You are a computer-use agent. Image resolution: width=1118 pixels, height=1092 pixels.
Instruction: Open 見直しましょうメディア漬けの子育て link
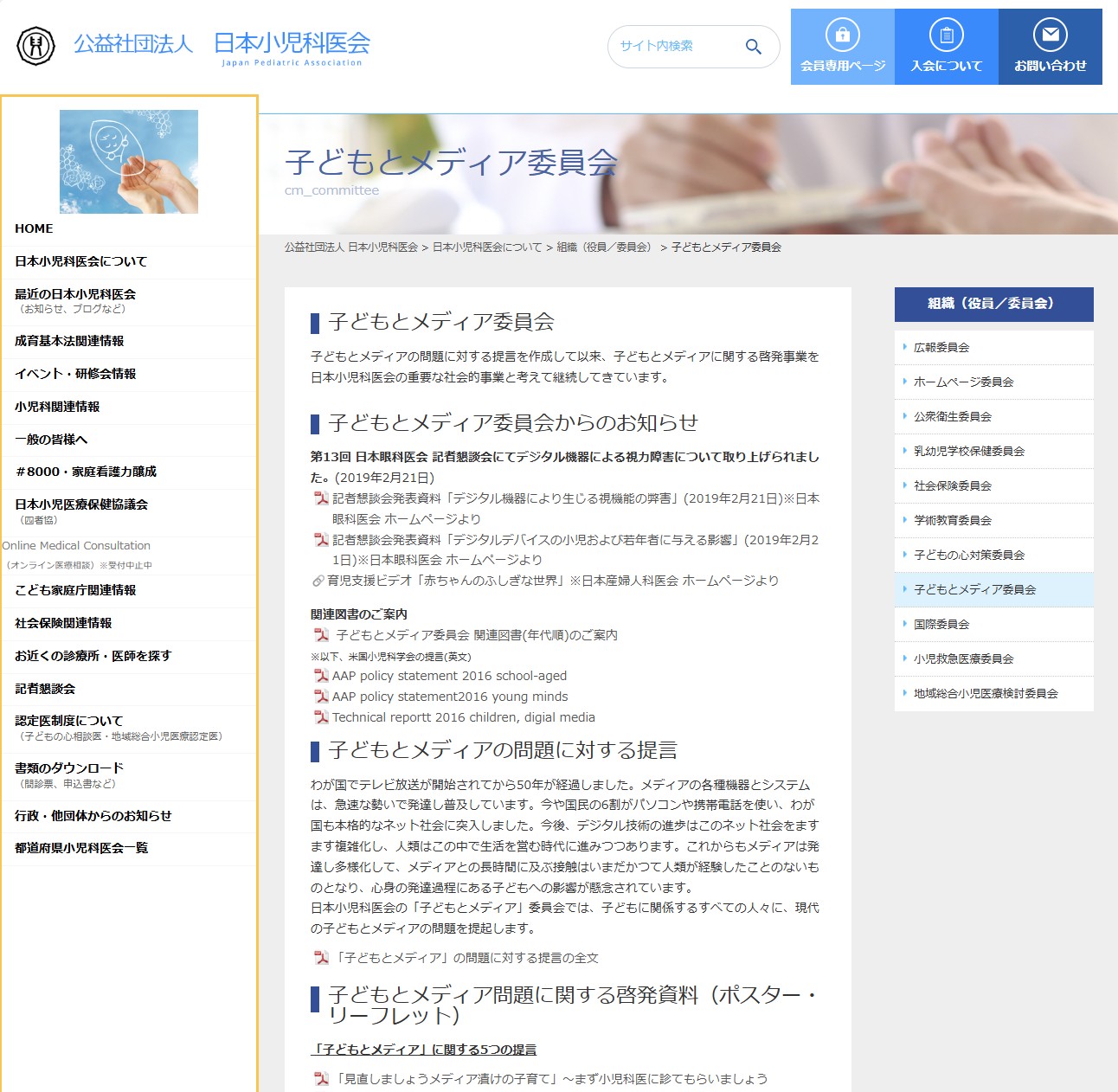click(551, 1079)
